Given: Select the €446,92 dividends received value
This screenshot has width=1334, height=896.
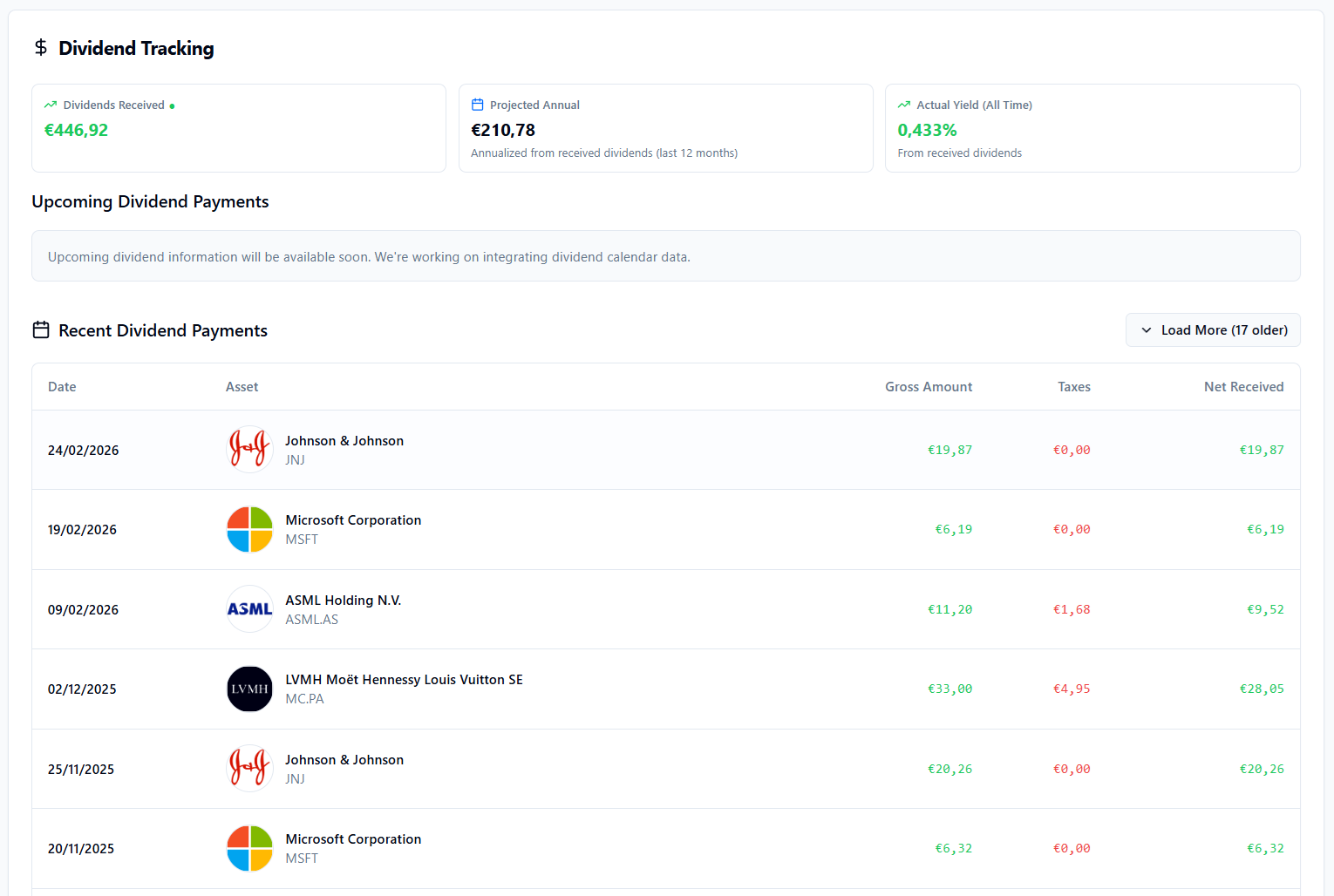Looking at the screenshot, I should [77, 130].
